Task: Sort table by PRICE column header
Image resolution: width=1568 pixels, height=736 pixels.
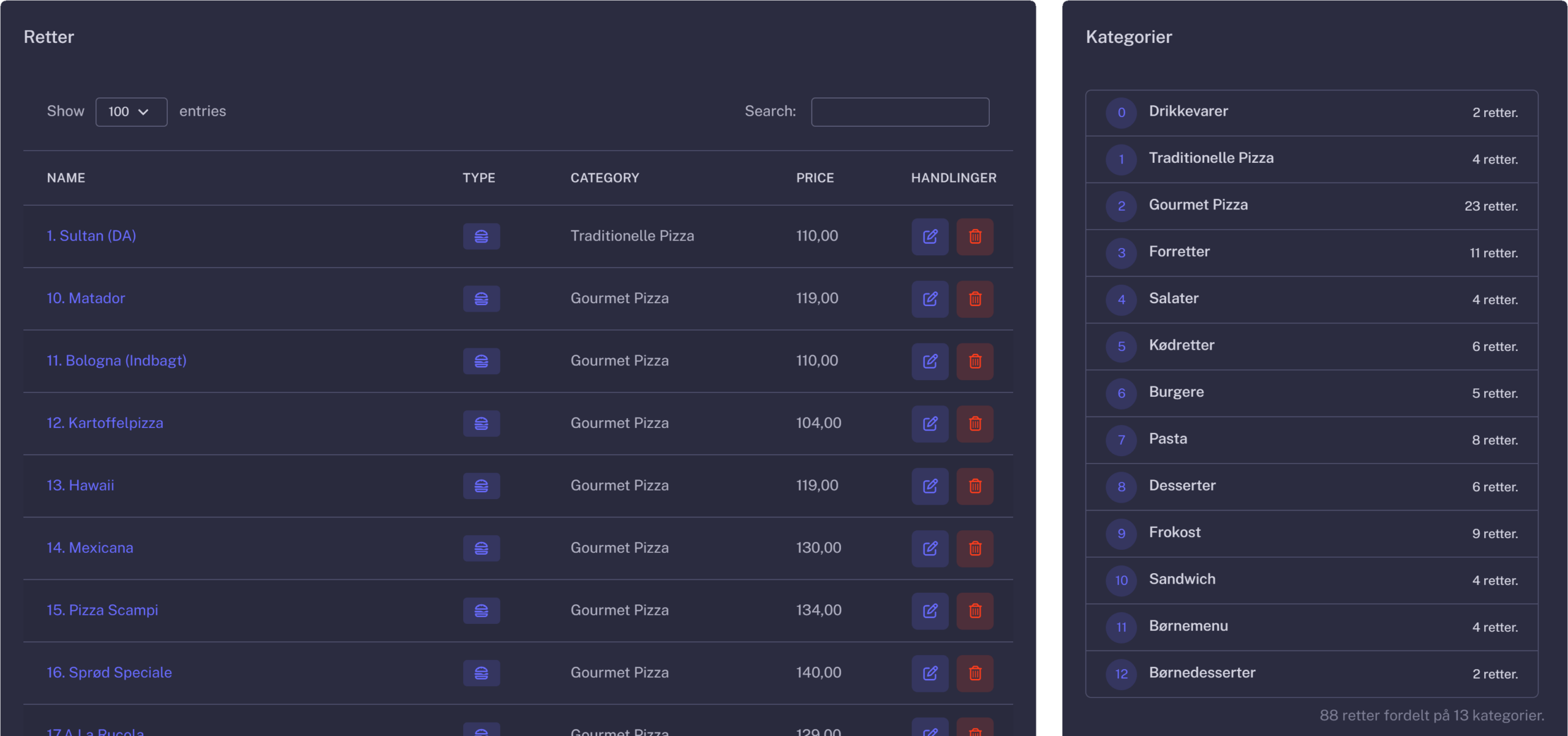Action: 815,178
